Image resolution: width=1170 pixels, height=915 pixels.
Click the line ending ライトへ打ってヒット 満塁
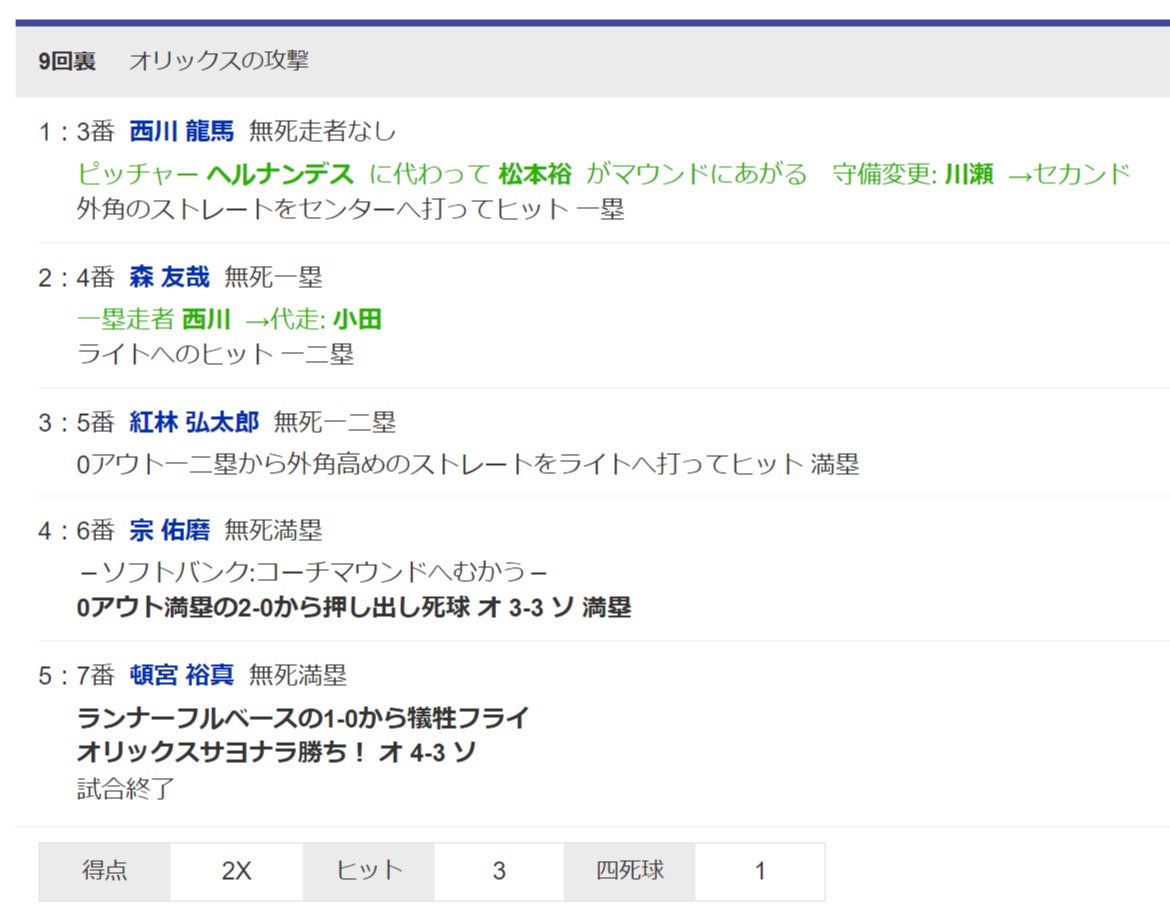[468, 464]
